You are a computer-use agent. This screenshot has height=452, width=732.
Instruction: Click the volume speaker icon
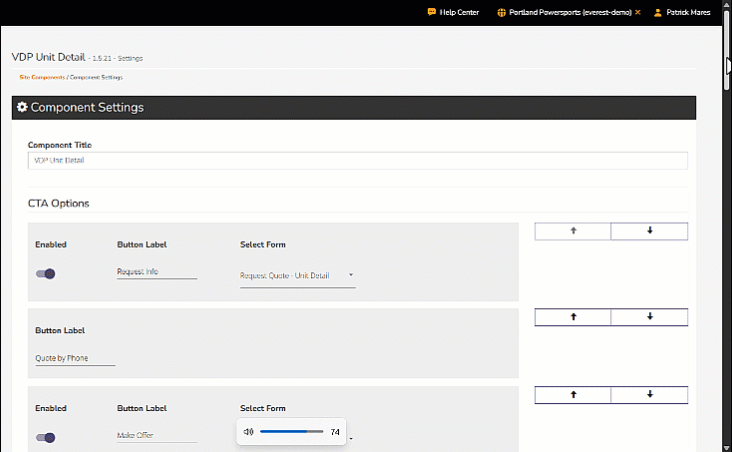coord(249,432)
